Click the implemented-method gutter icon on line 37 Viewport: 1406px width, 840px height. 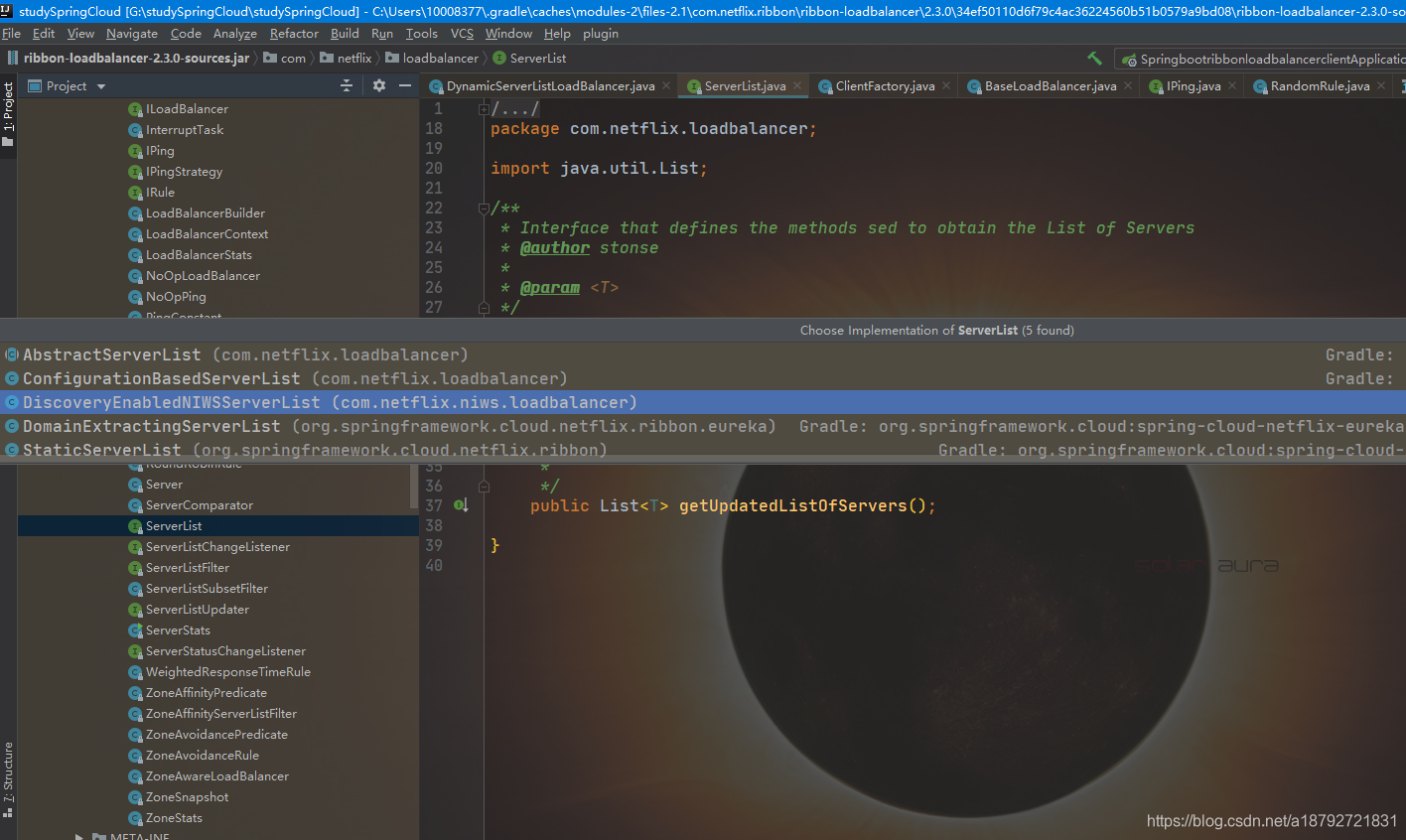click(461, 505)
